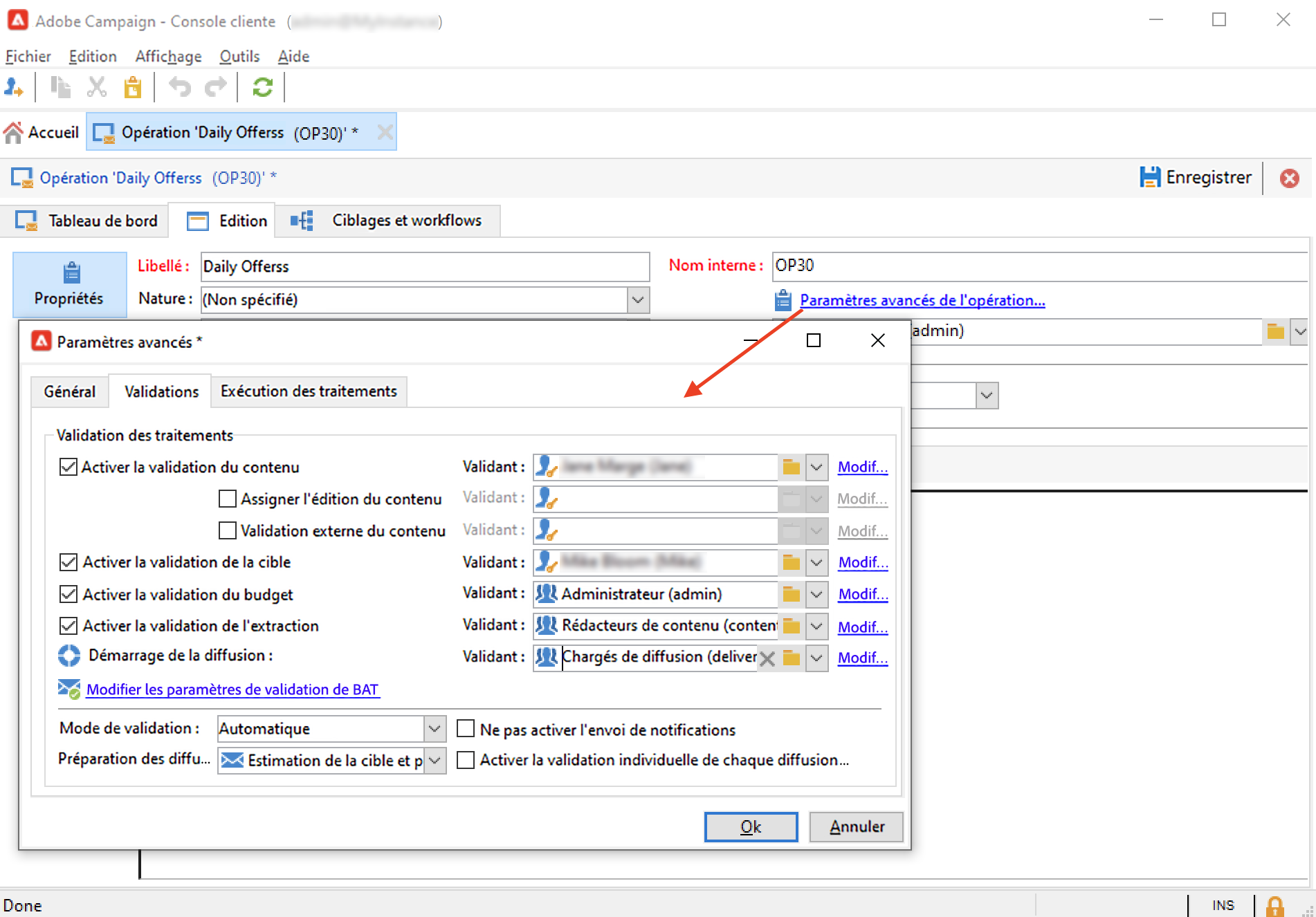The height and width of the screenshot is (917, 1316).
Task: Open the Ciblages et workflows tab
Action: tap(387, 221)
